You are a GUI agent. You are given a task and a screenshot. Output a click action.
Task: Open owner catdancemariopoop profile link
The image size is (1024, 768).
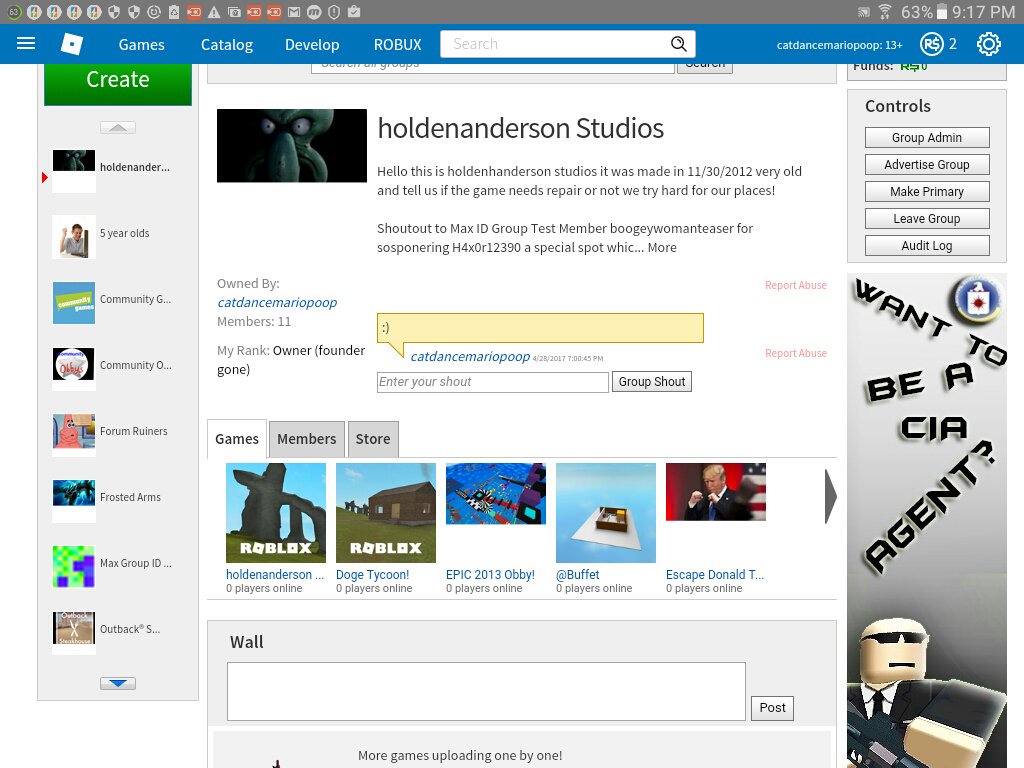(277, 302)
